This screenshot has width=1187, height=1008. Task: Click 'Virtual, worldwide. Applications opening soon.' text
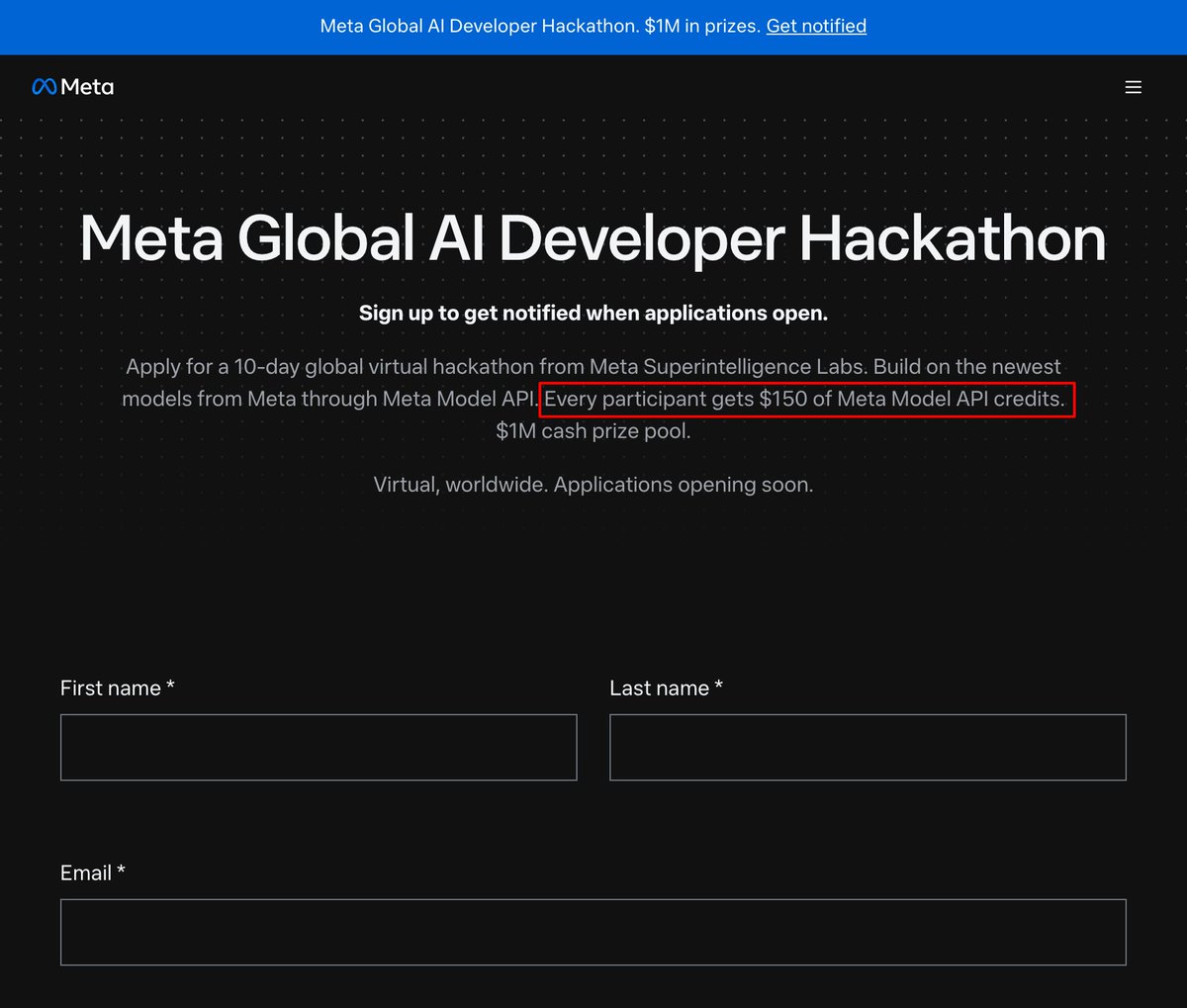[593, 485]
